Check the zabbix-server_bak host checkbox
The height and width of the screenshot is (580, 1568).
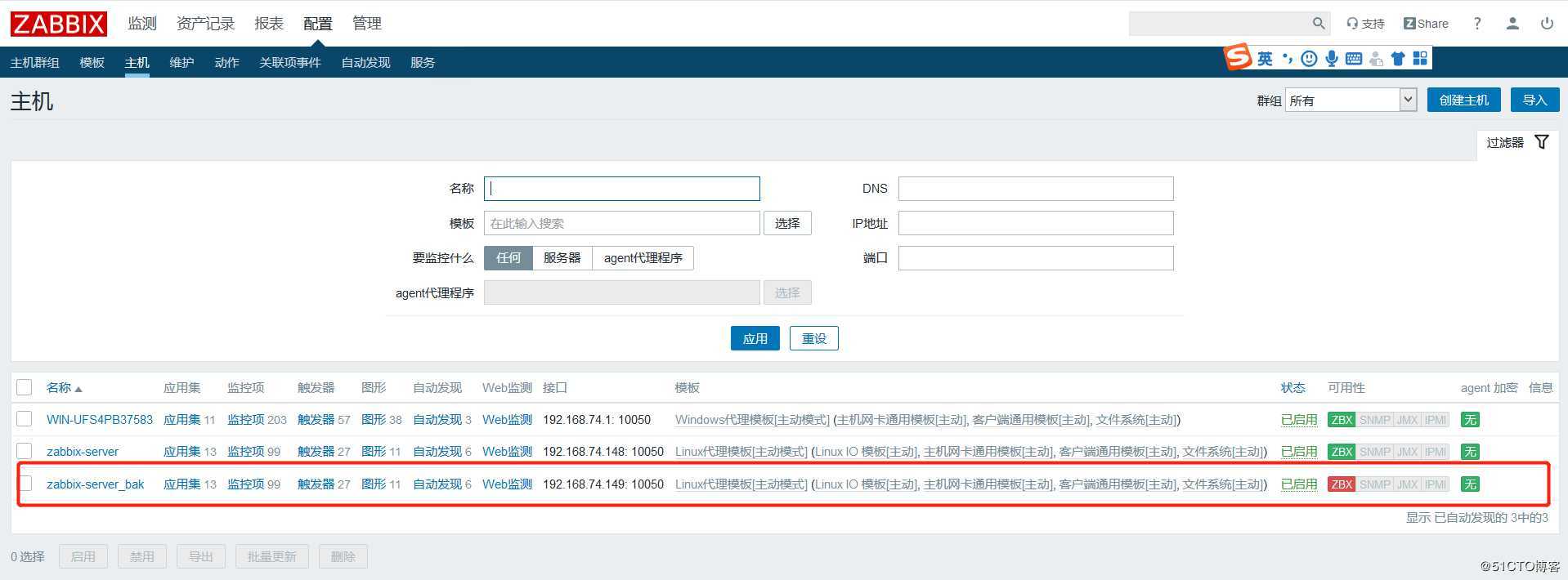(25, 484)
